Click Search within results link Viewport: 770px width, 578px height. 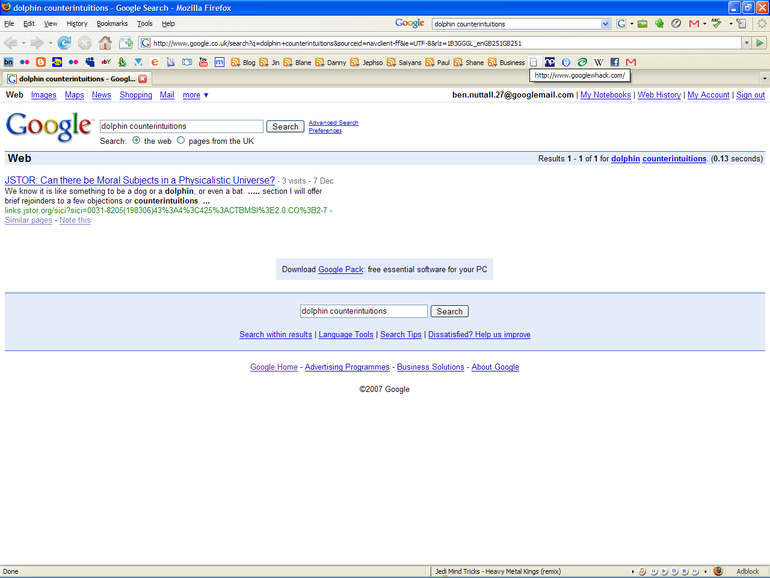(275, 334)
